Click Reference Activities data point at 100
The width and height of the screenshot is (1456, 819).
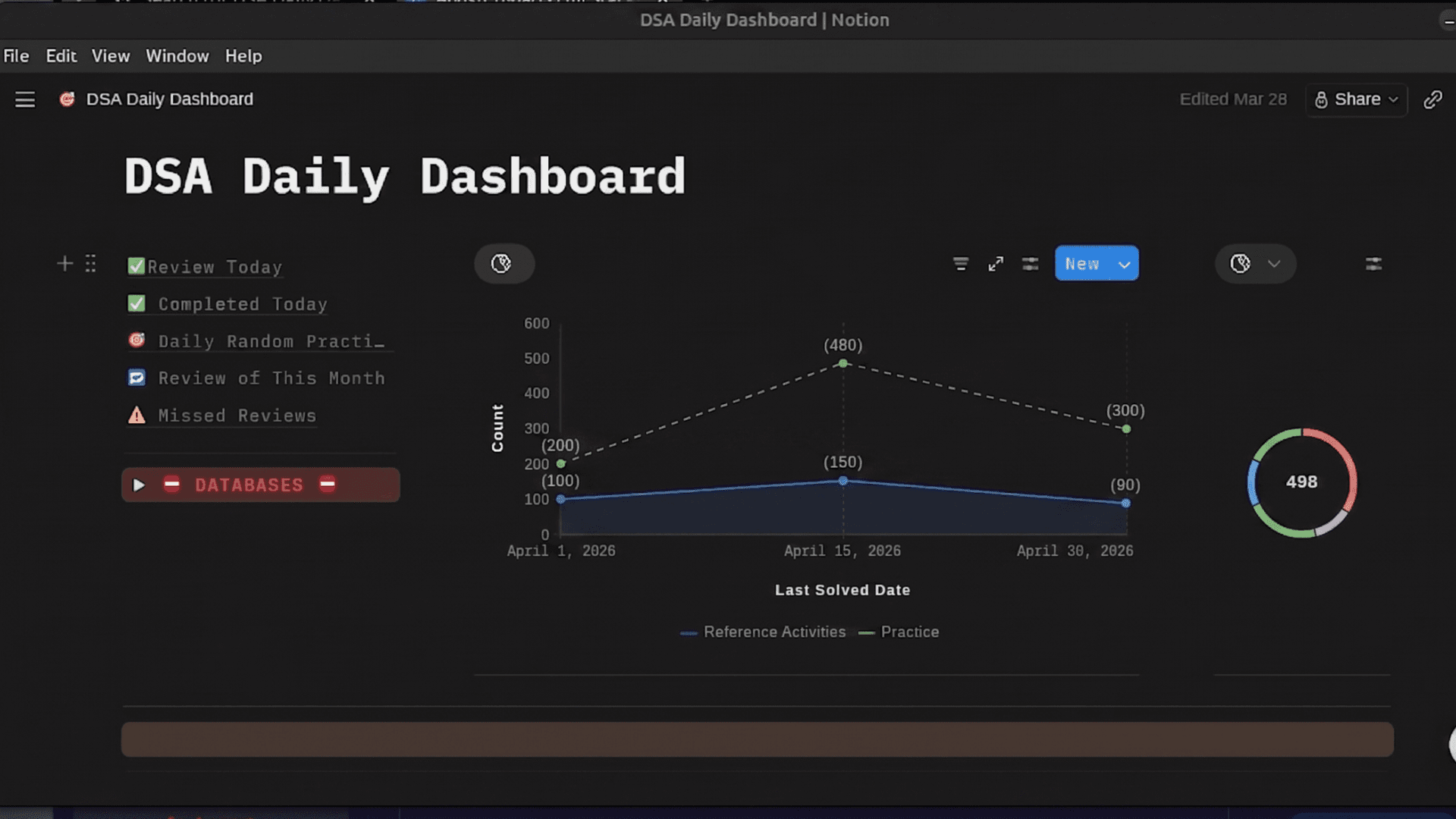tap(561, 499)
